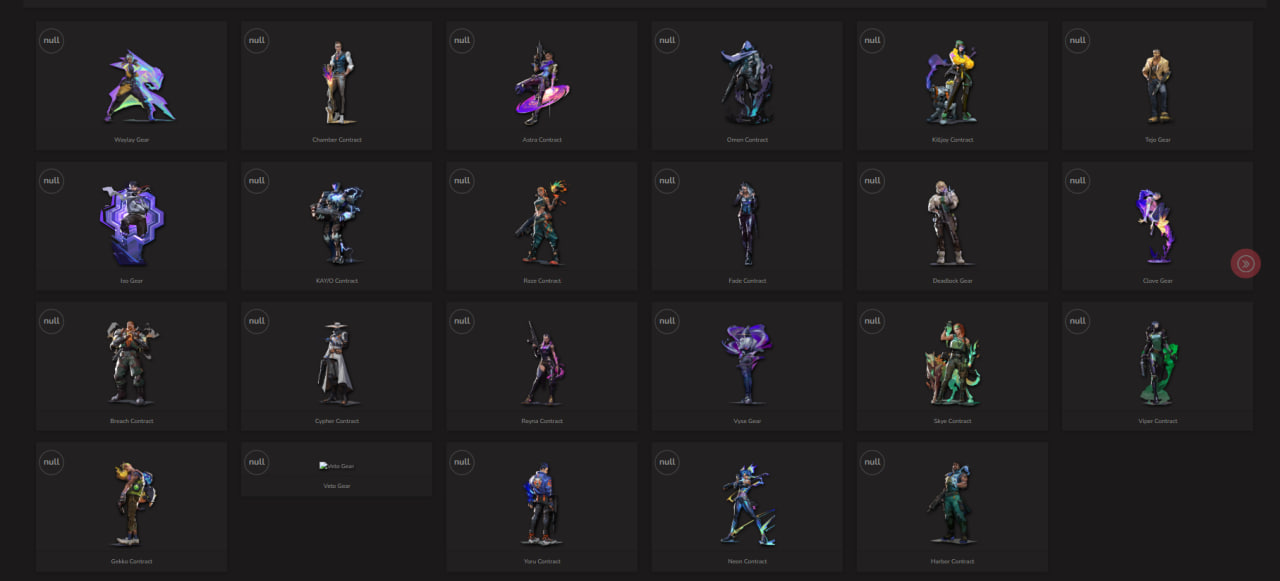Select the Tejo Gear agent image
This screenshot has height=581, width=1280.
click(x=1157, y=86)
